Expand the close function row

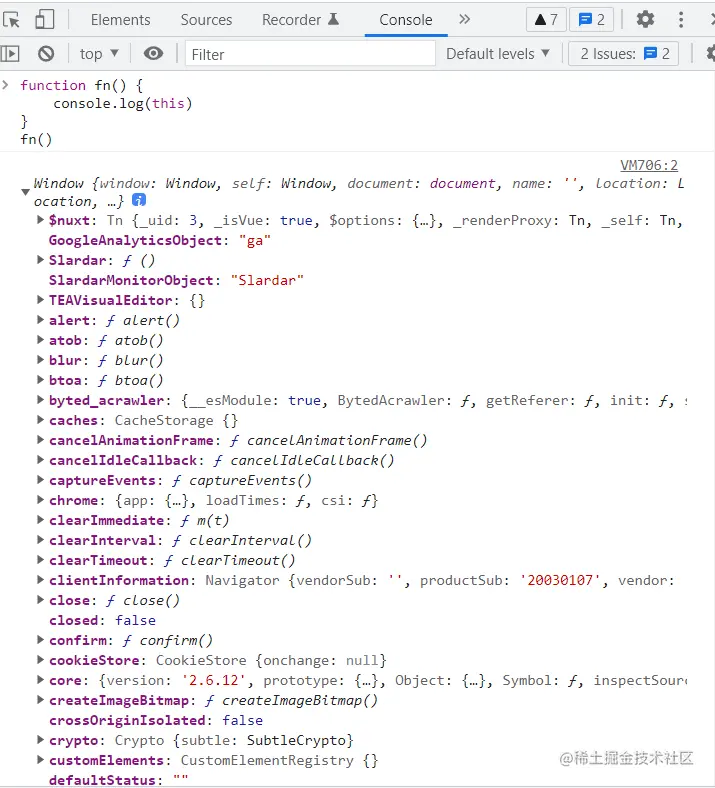point(41,600)
